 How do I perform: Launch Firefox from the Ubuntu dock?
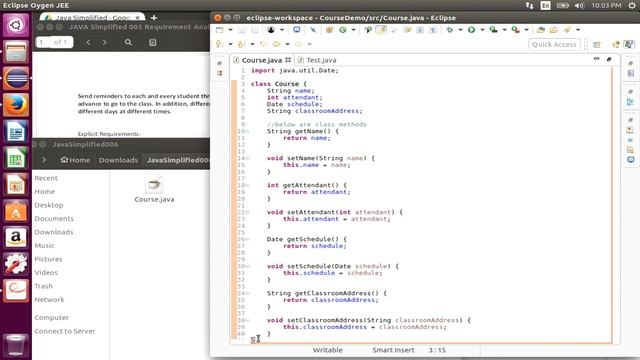click(x=16, y=105)
